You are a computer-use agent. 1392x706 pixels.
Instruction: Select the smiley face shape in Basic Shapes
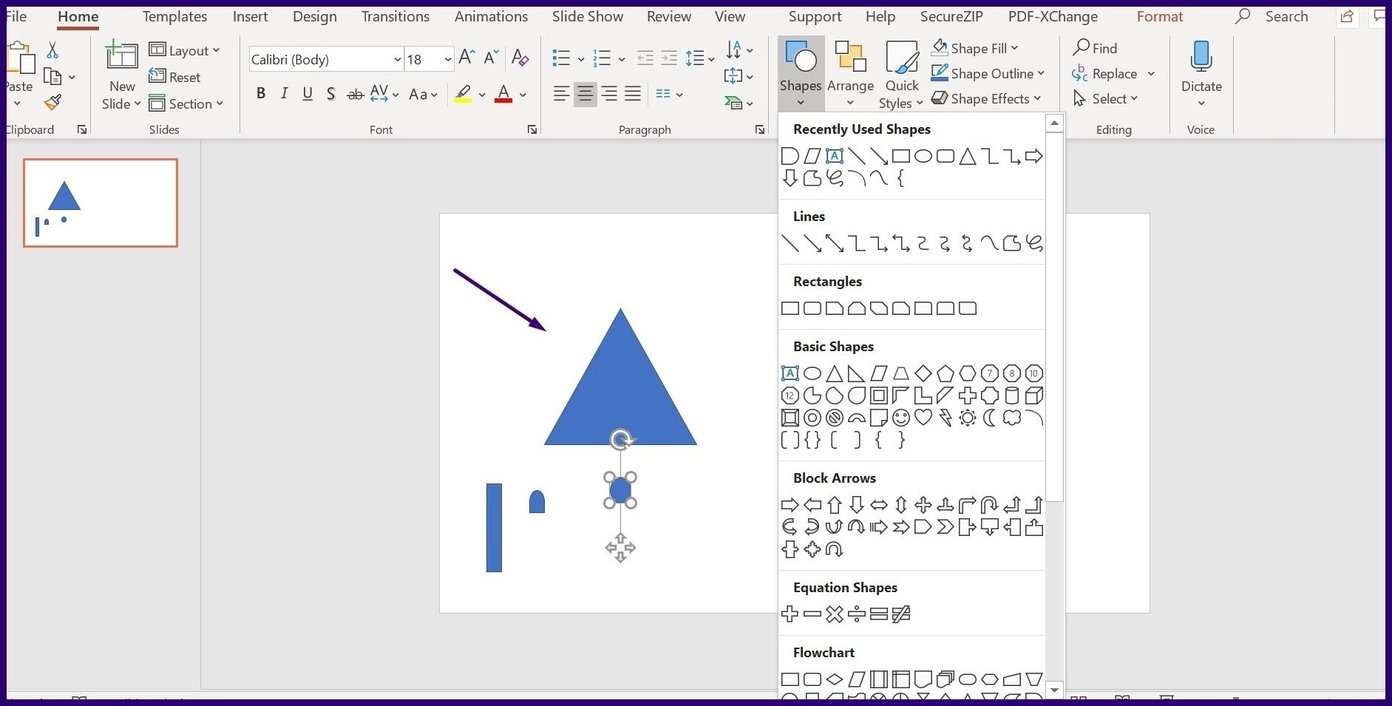tap(901, 417)
